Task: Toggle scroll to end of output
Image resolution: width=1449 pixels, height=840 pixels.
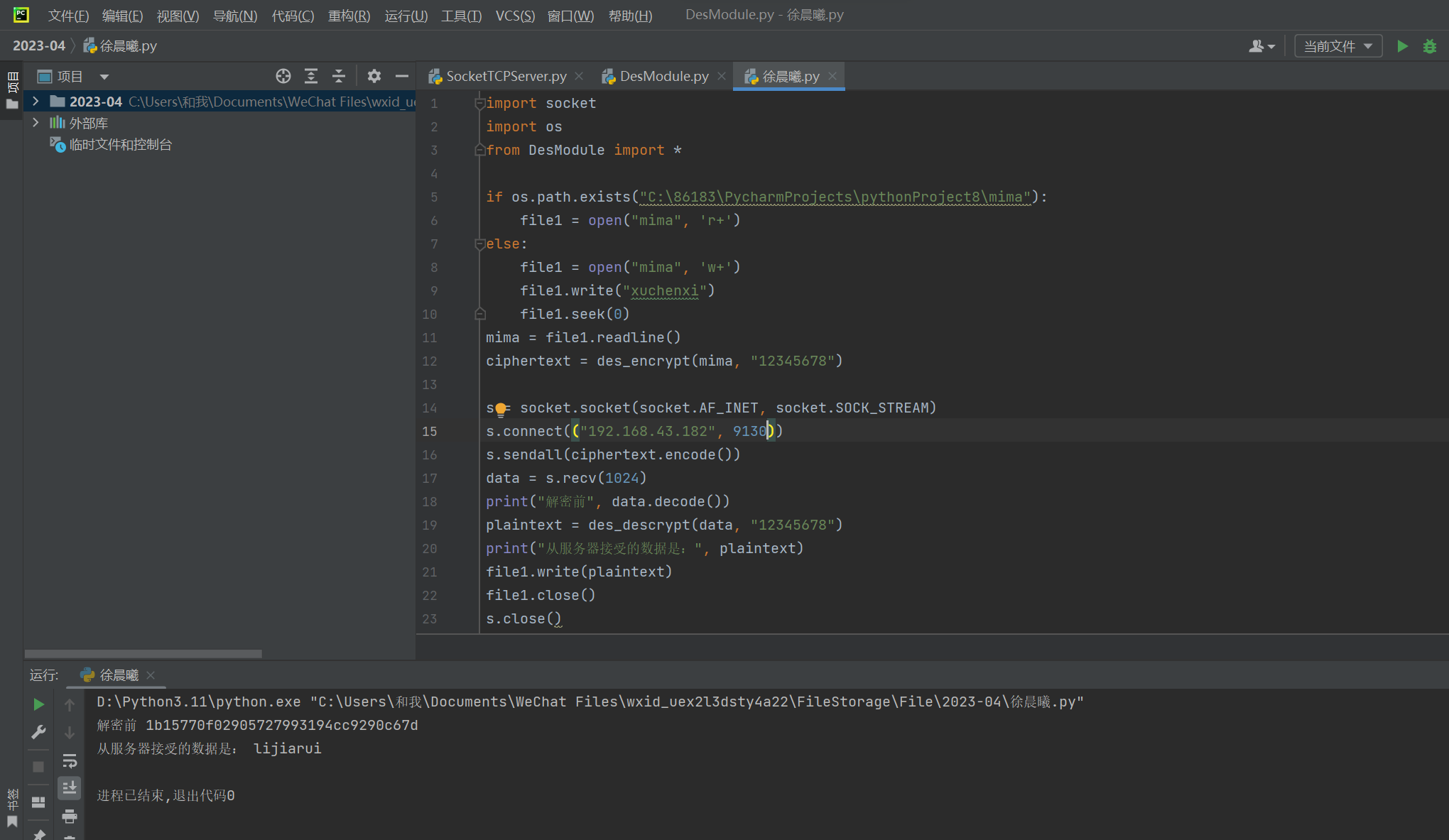Action: tap(70, 788)
